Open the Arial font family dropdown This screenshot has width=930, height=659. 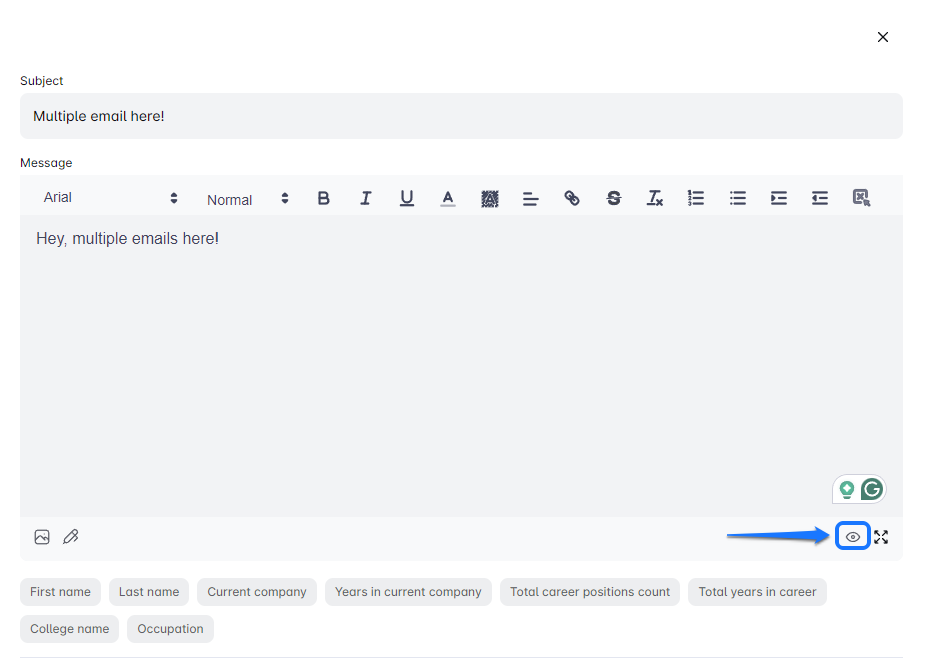pos(110,198)
